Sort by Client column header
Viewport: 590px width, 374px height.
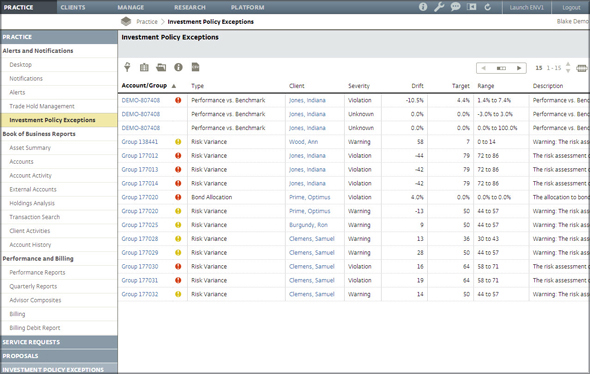click(297, 86)
